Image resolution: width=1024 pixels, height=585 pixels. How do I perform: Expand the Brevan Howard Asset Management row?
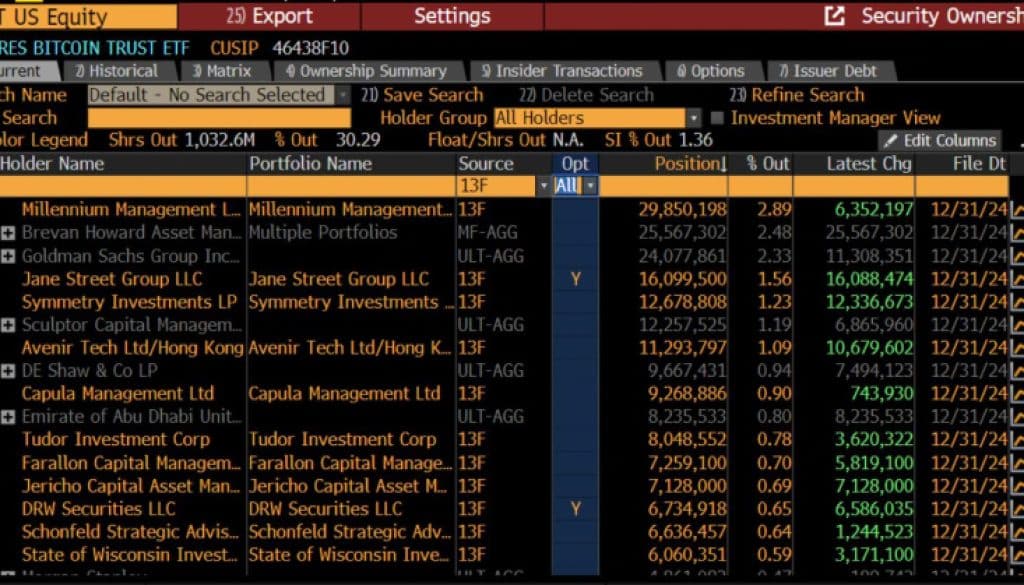9,233
